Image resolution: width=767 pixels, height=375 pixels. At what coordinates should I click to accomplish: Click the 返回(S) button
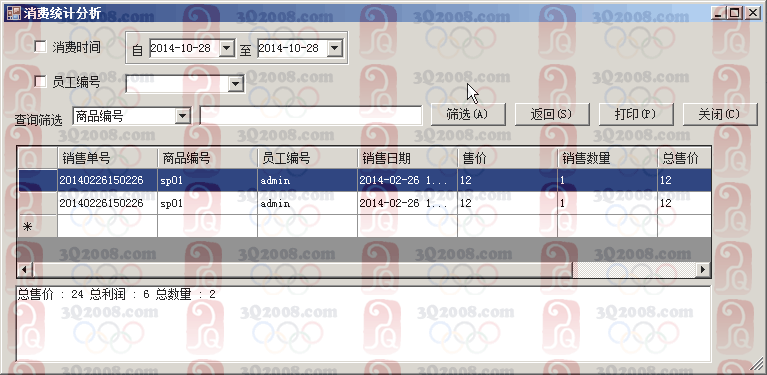pyautogui.click(x=552, y=114)
